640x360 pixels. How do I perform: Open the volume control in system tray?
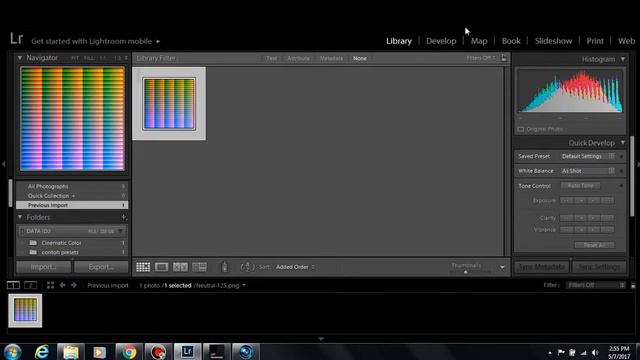595,352
